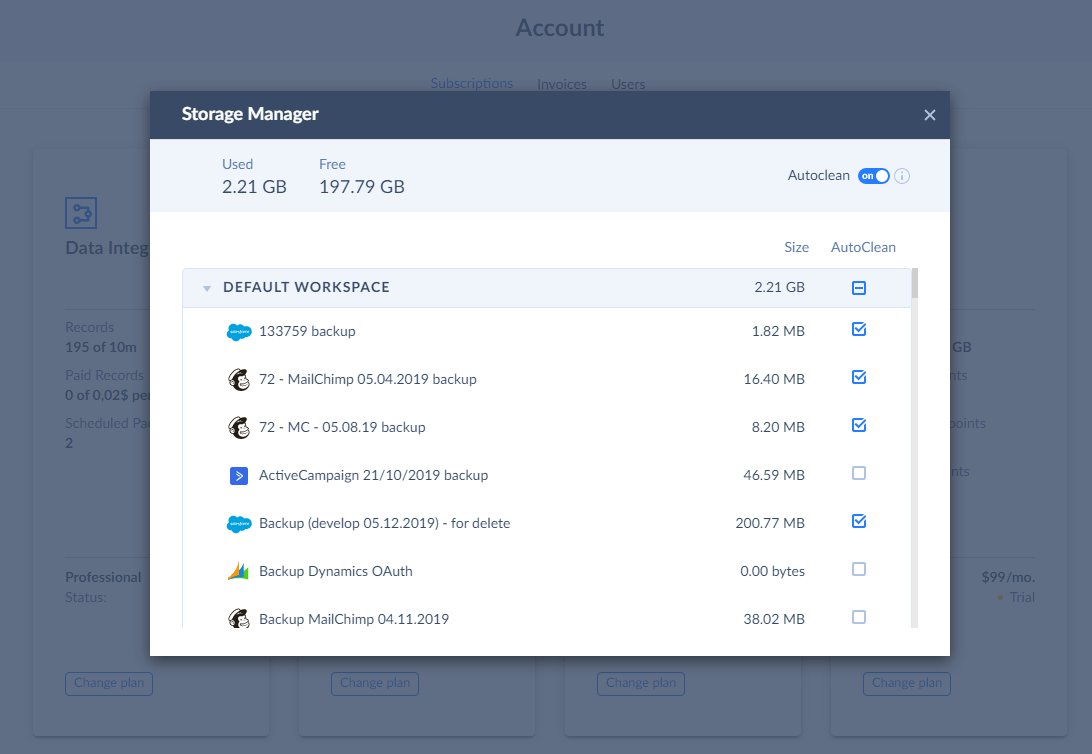The height and width of the screenshot is (754, 1092).
Task: Open the Invoices tab in Account page
Action: pyautogui.click(x=561, y=84)
